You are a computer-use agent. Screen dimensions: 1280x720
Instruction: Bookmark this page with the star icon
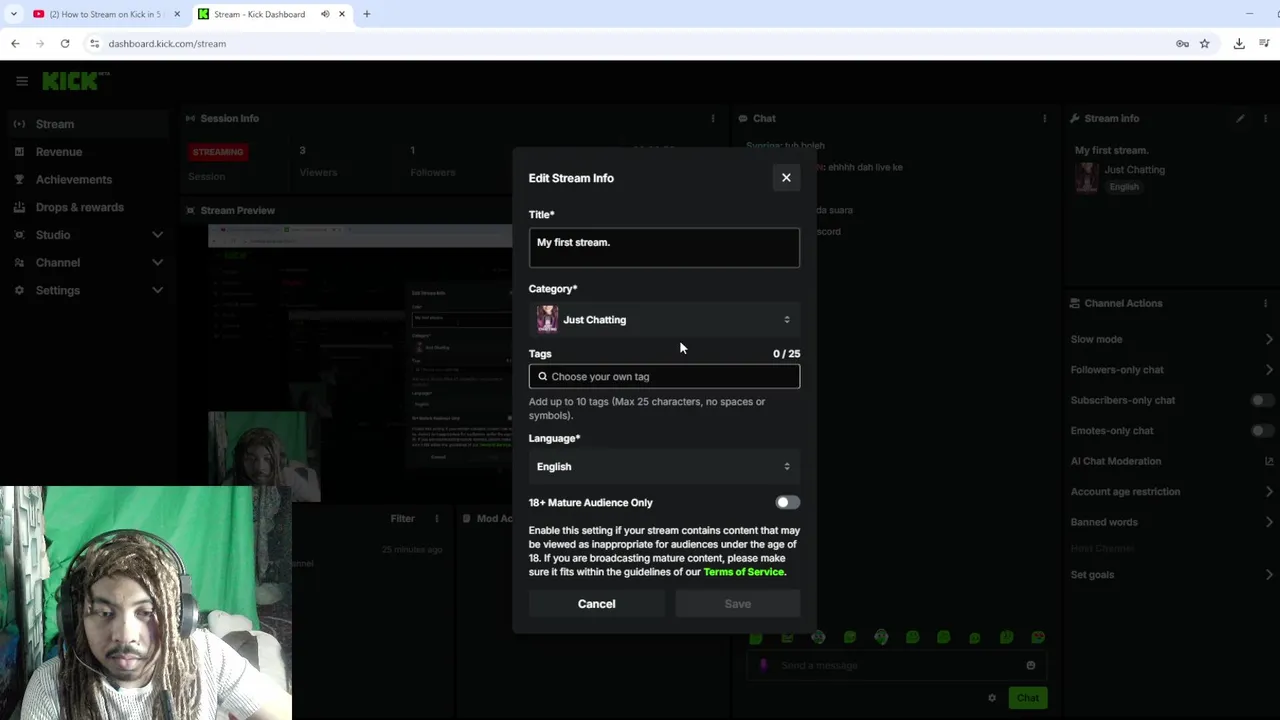tap(1204, 43)
